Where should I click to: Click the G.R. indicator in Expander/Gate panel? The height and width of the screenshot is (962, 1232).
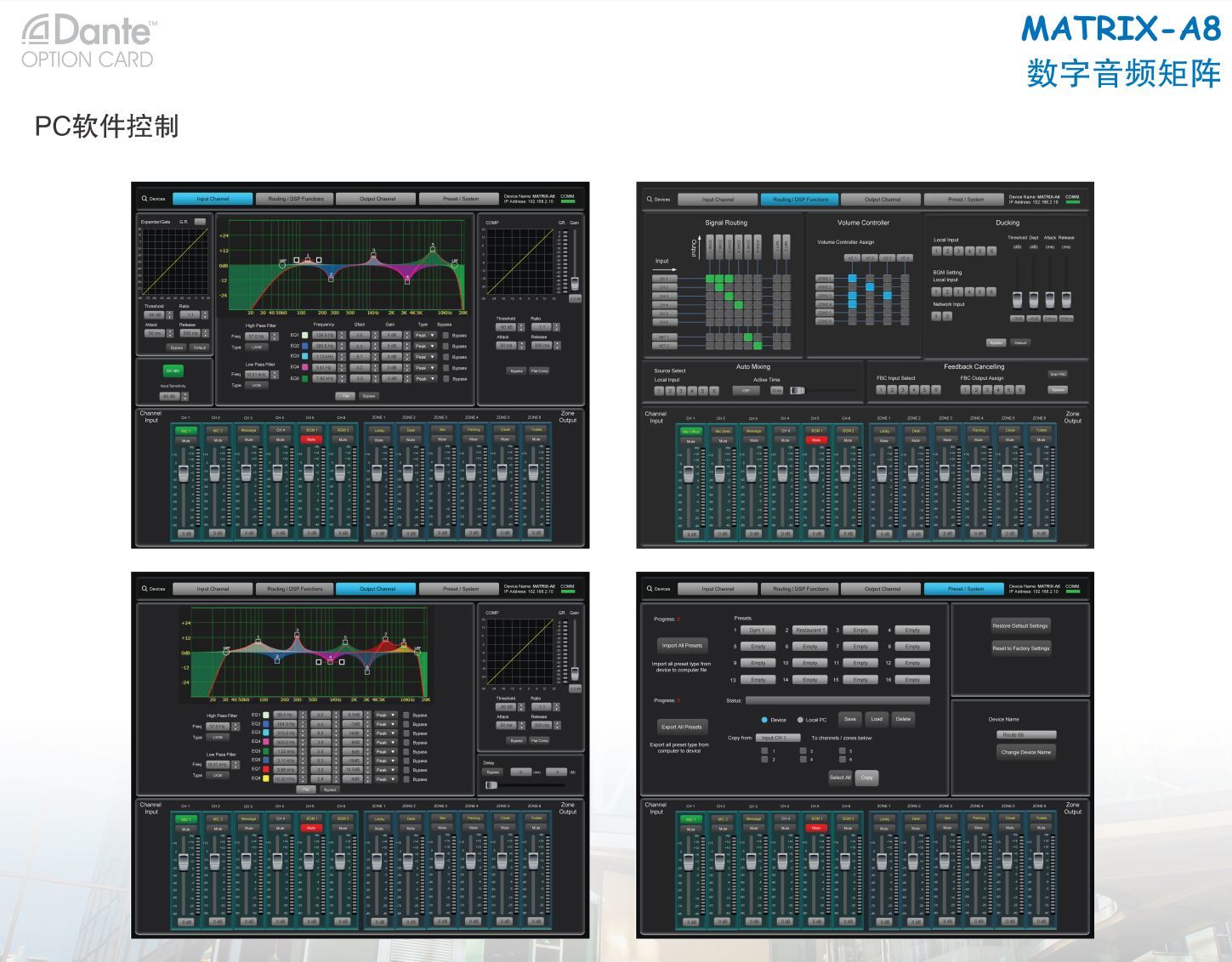pyautogui.click(x=200, y=222)
